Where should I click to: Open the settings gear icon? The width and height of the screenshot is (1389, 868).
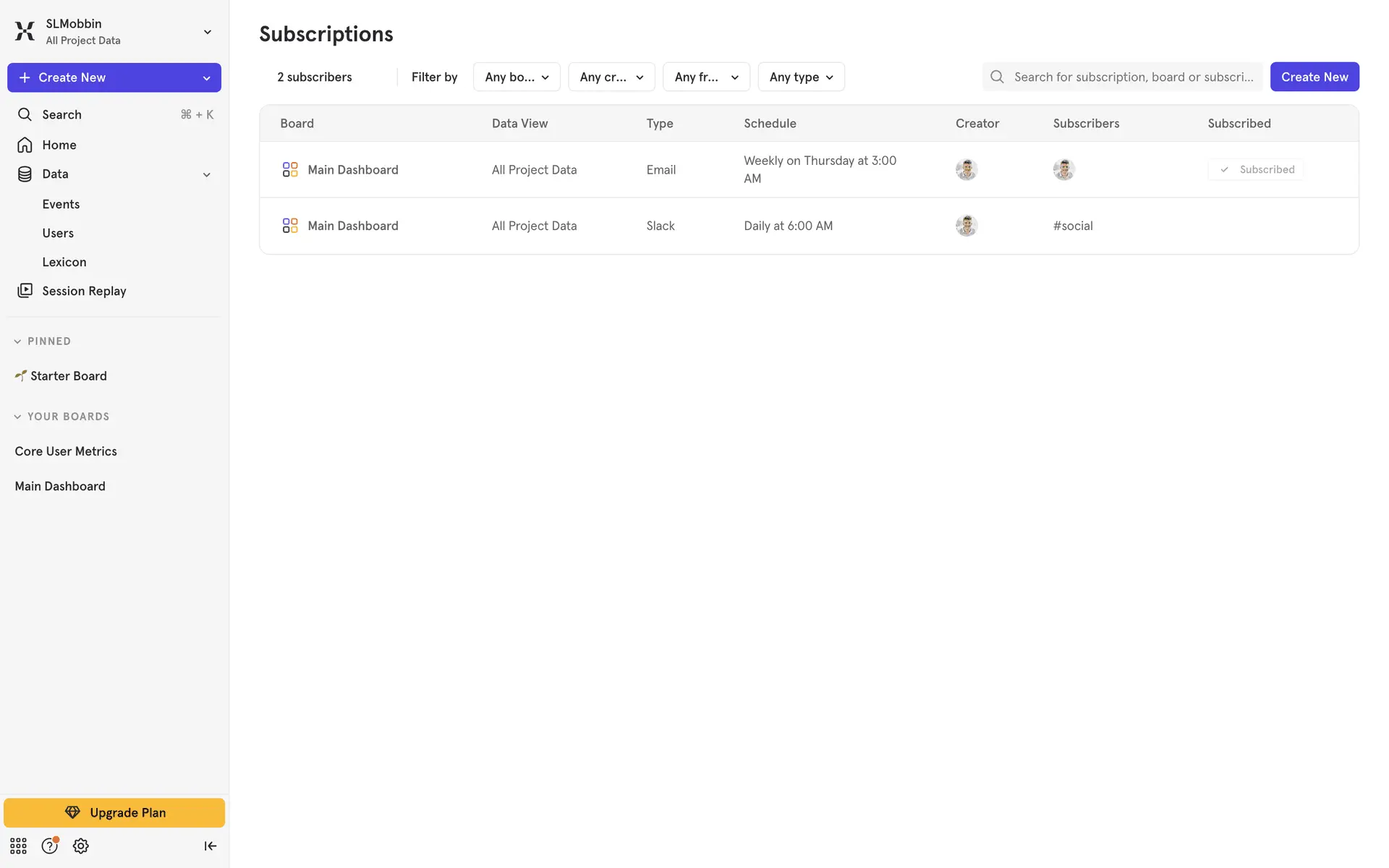pos(81,846)
